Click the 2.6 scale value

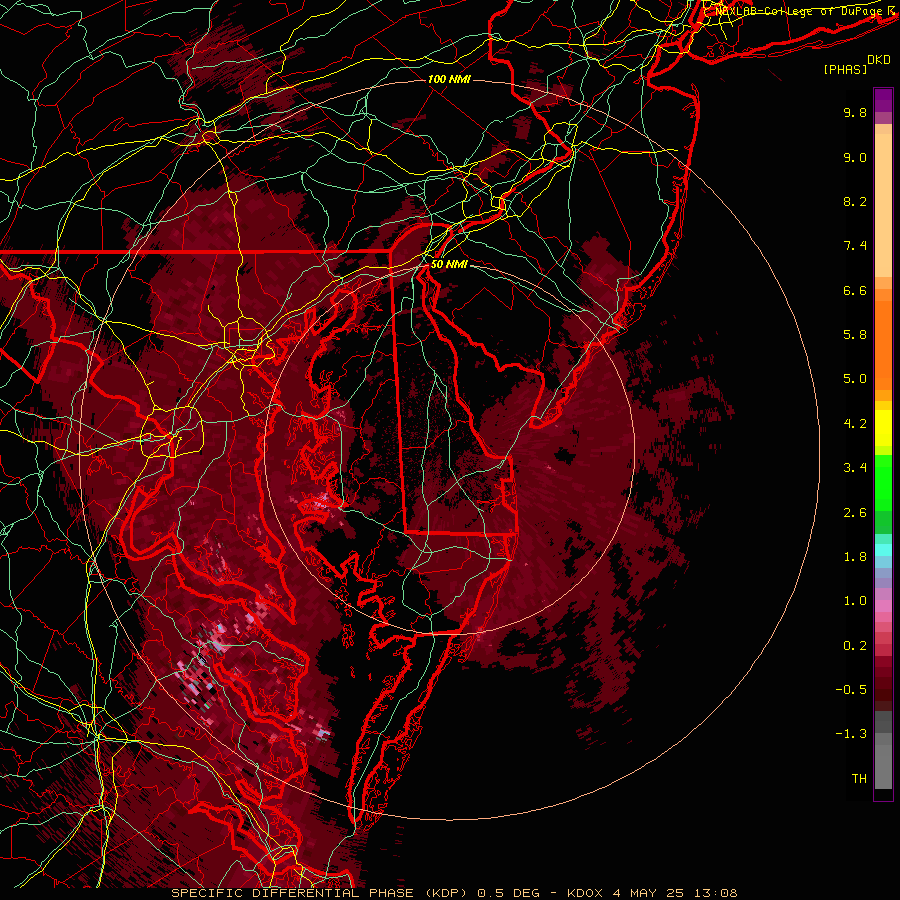855,513
